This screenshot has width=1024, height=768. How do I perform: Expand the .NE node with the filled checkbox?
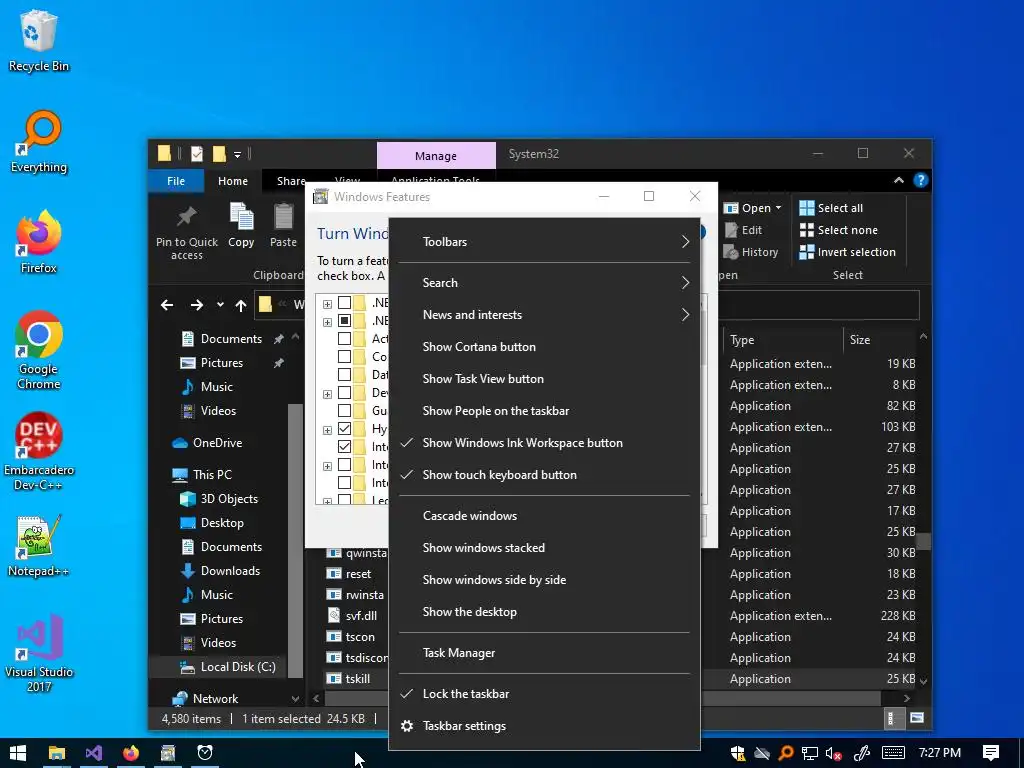tap(327, 322)
